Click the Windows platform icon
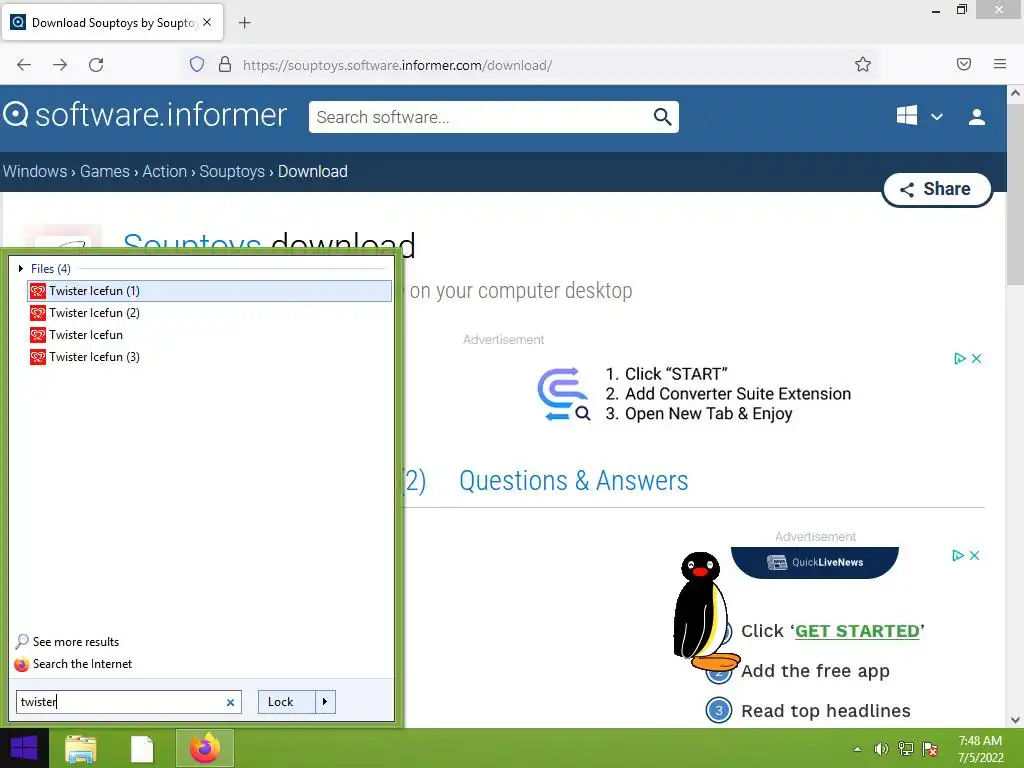Screen dimensions: 1024x768 906,116
